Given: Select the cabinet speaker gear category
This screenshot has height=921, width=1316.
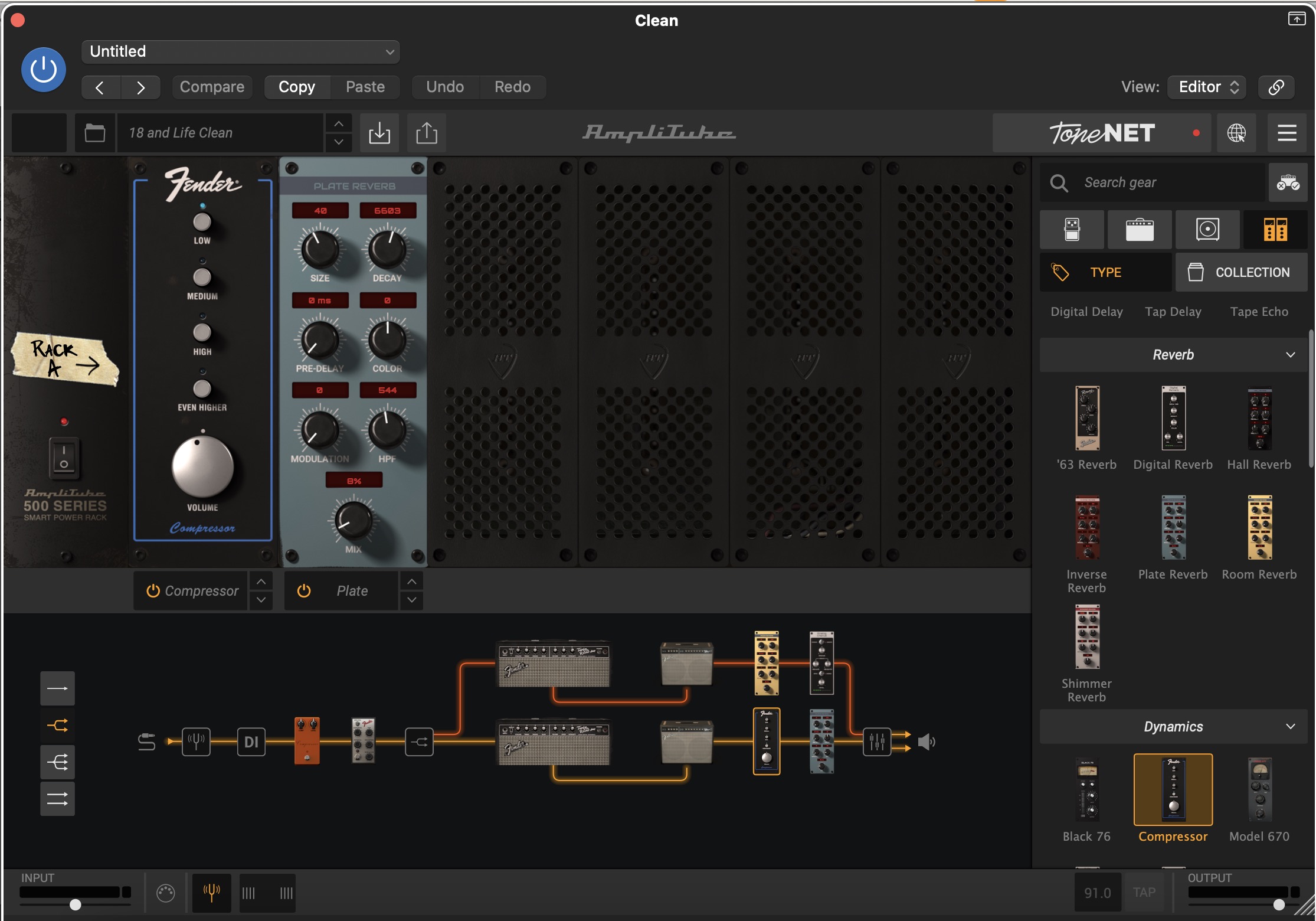Looking at the screenshot, I should coord(1207,229).
